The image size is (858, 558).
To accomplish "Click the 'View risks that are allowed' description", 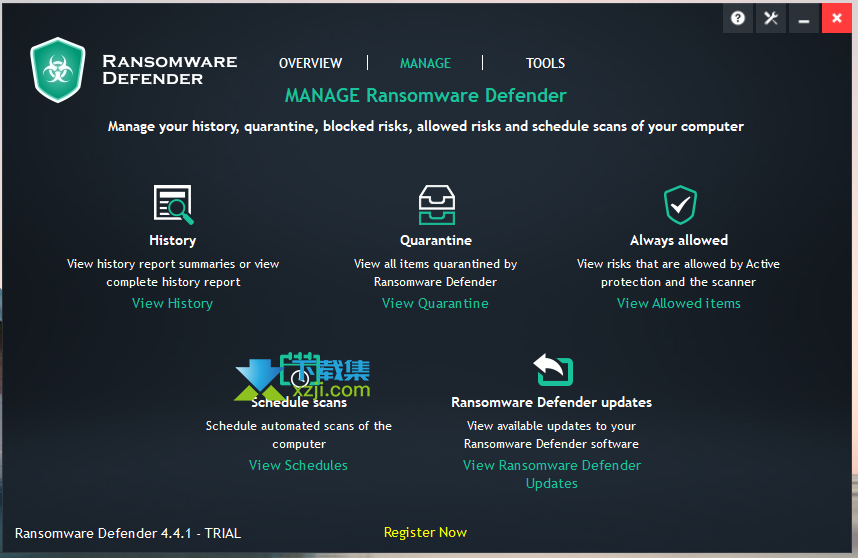I will pyautogui.click(x=679, y=272).
